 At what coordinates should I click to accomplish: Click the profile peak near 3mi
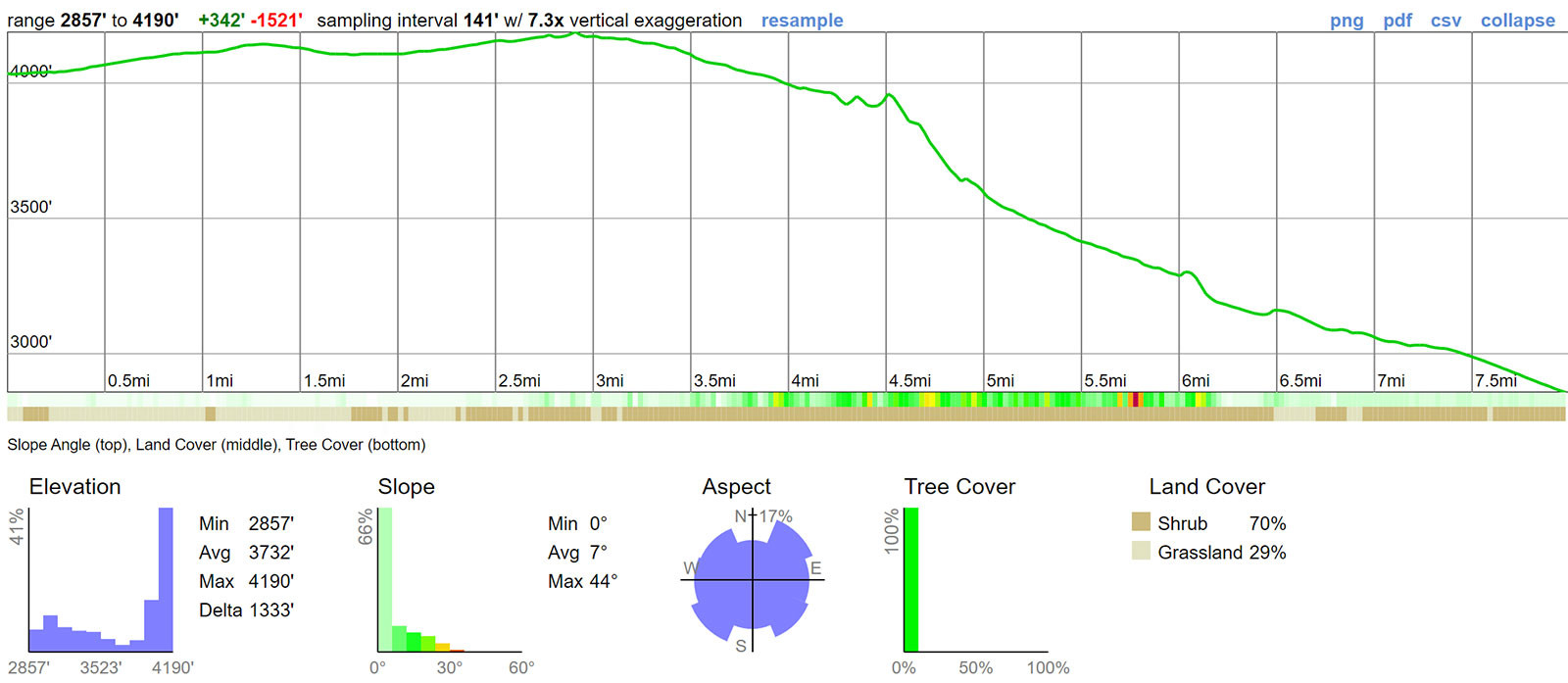coord(578,33)
